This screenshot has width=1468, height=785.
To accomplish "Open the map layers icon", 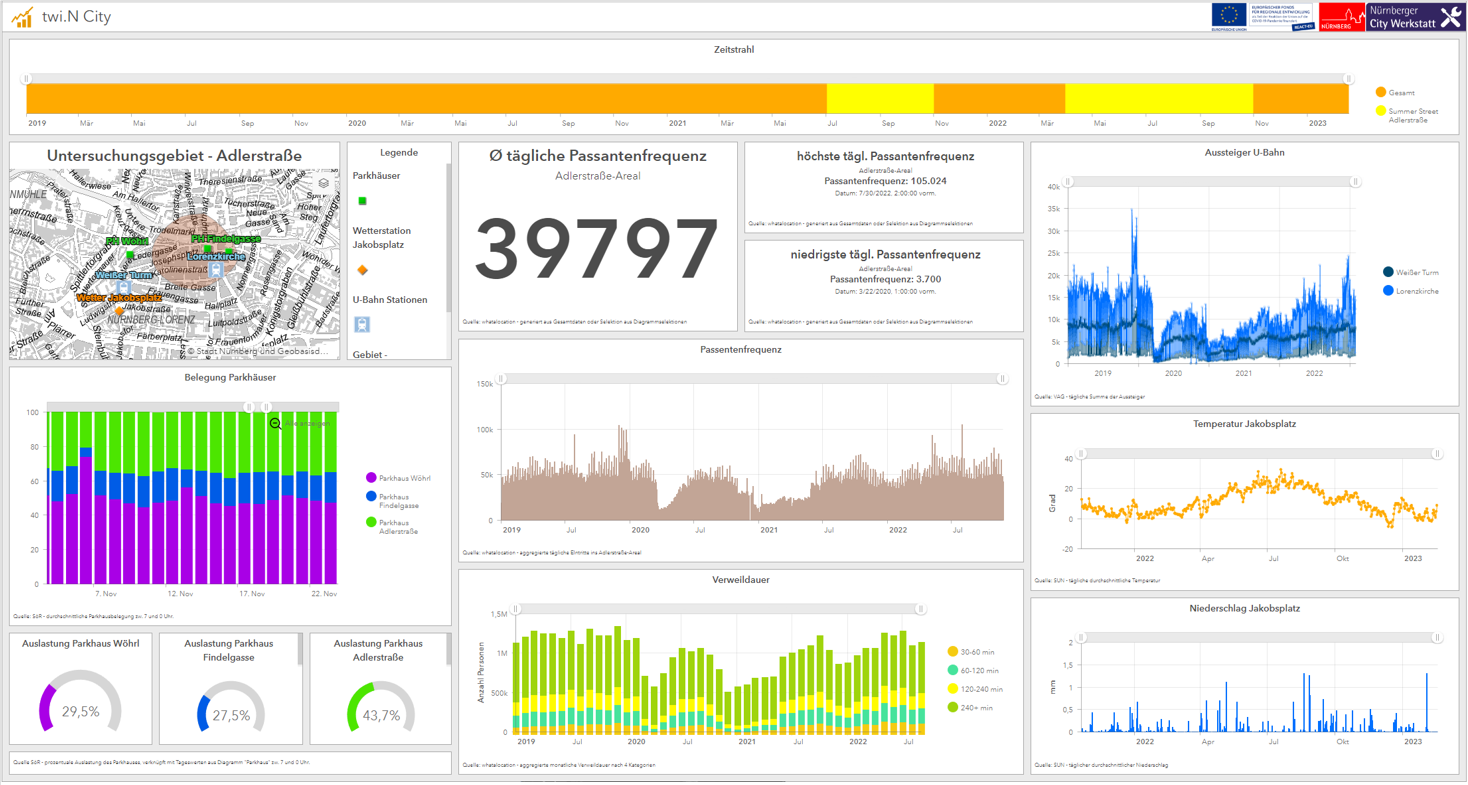I will [x=323, y=183].
